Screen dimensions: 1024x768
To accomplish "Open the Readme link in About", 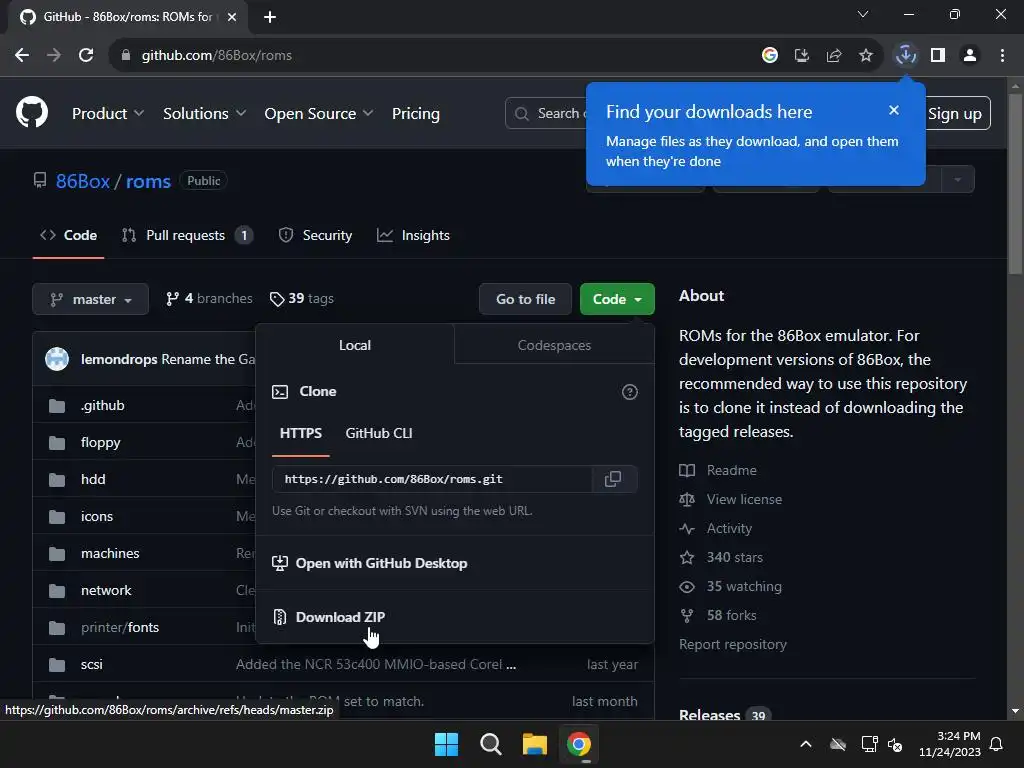I will point(718,470).
